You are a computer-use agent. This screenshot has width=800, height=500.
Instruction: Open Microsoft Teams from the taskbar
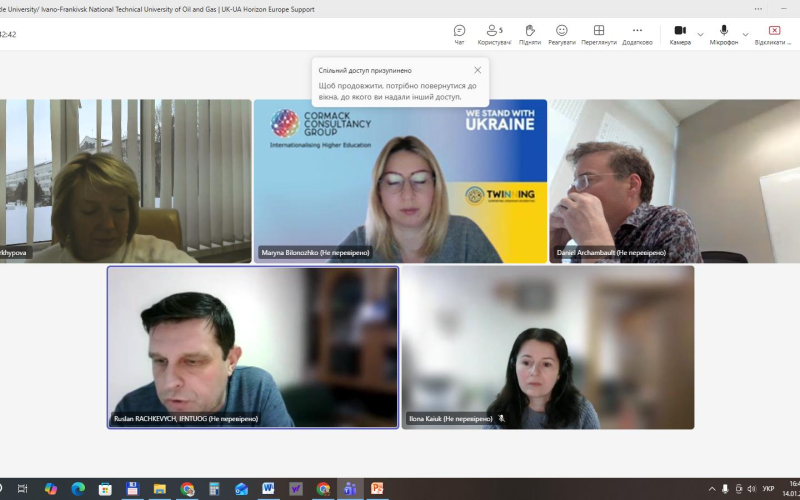(x=350, y=489)
